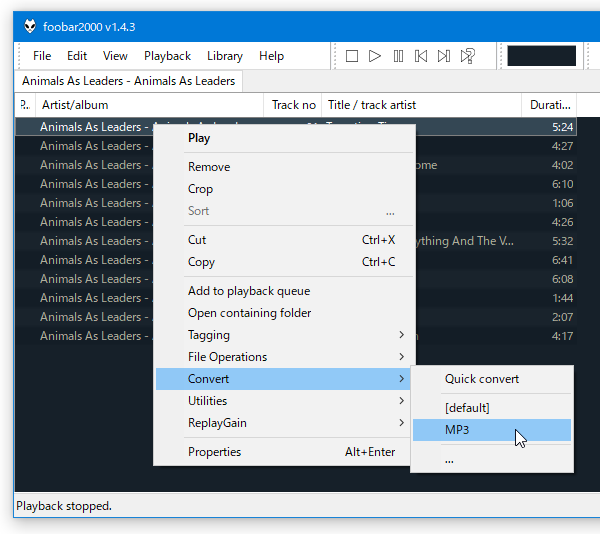Select the track with duration 1:44
Image resolution: width=600 pixels, height=534 pixels.
pos(296,298)
